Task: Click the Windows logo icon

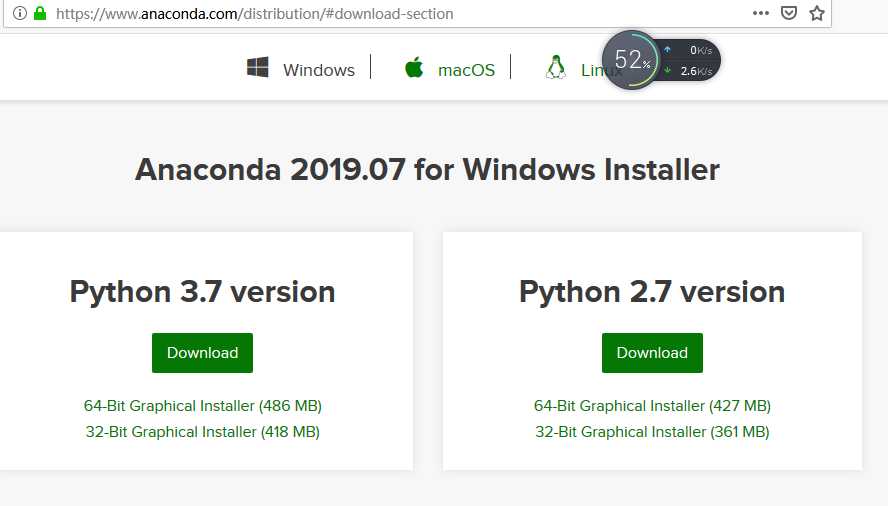Action: pyautogui.click(x=258, y=68)
